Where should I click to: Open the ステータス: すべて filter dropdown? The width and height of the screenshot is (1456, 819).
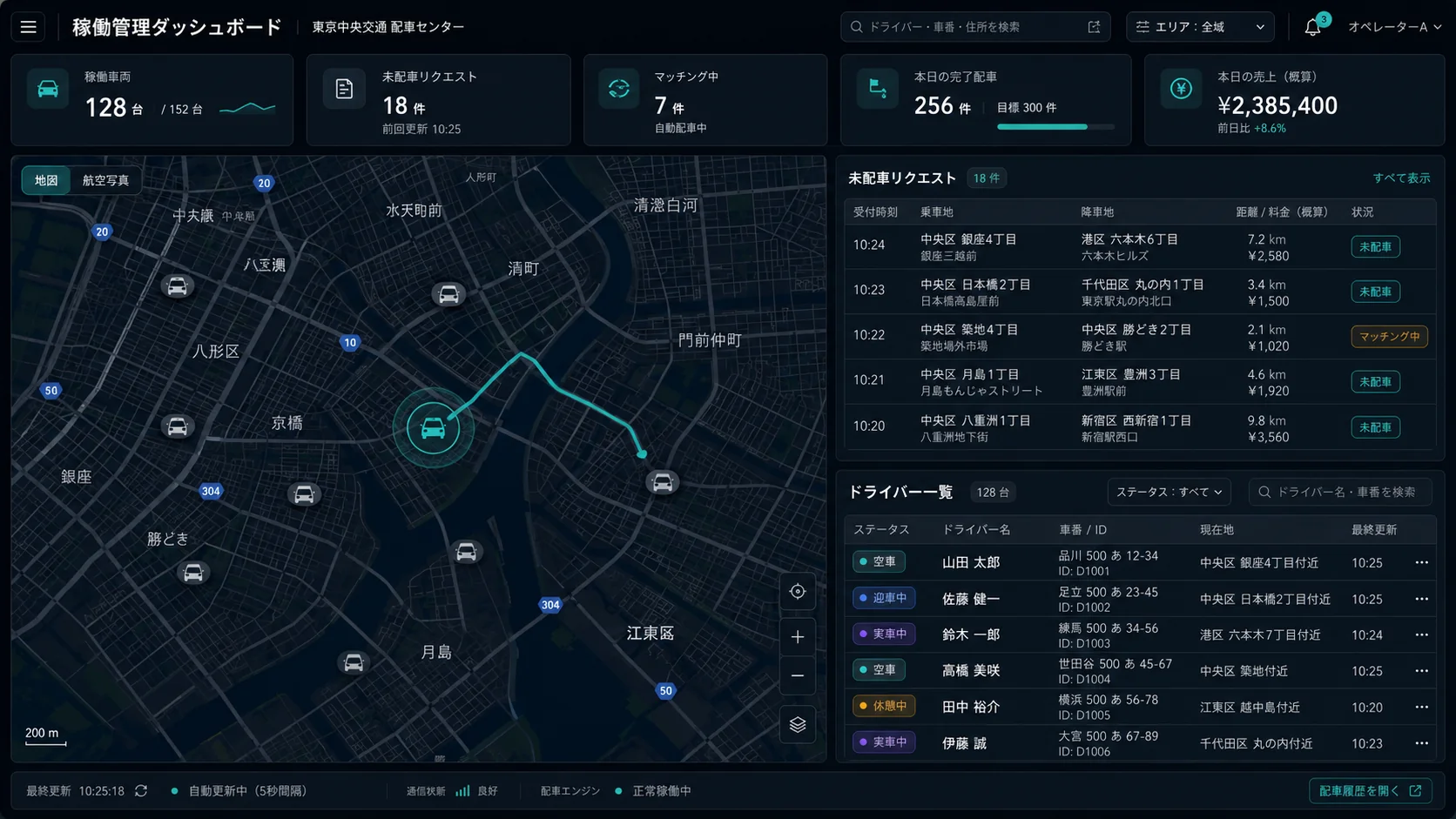tap(1169, 492)
